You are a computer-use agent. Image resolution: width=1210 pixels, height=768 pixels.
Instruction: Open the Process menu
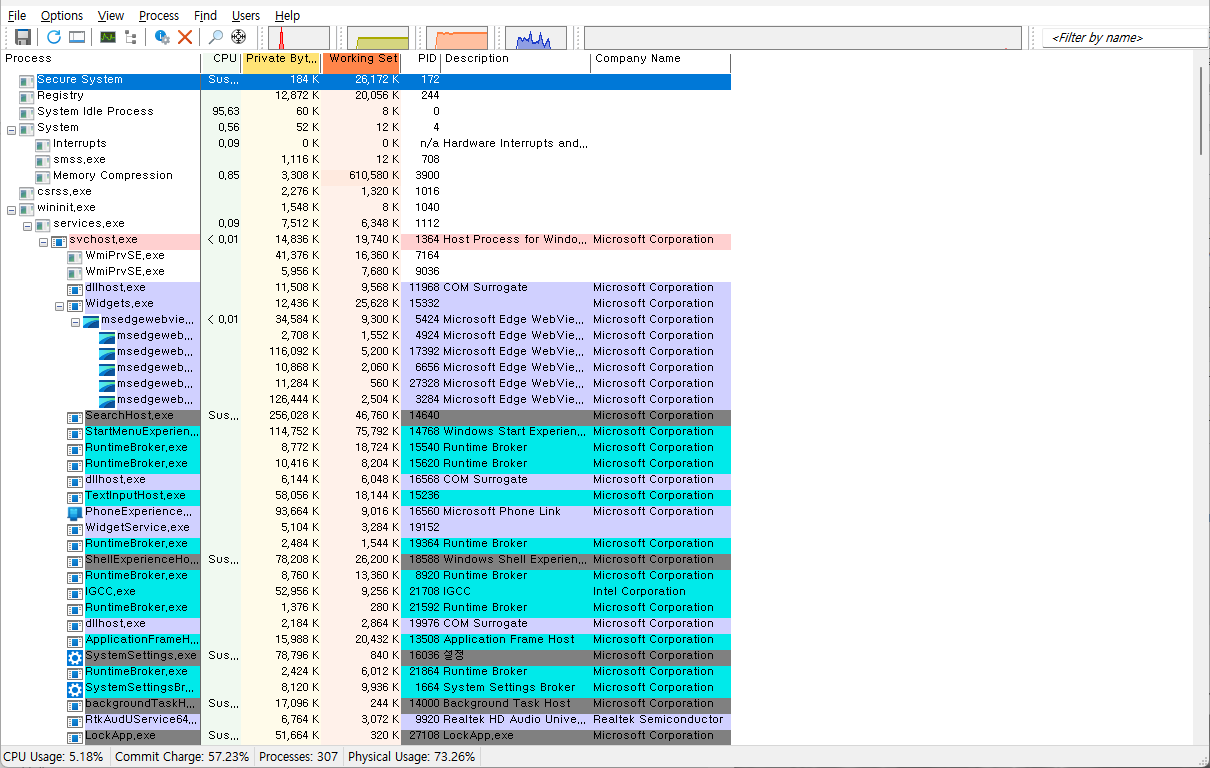pos(159,15)
